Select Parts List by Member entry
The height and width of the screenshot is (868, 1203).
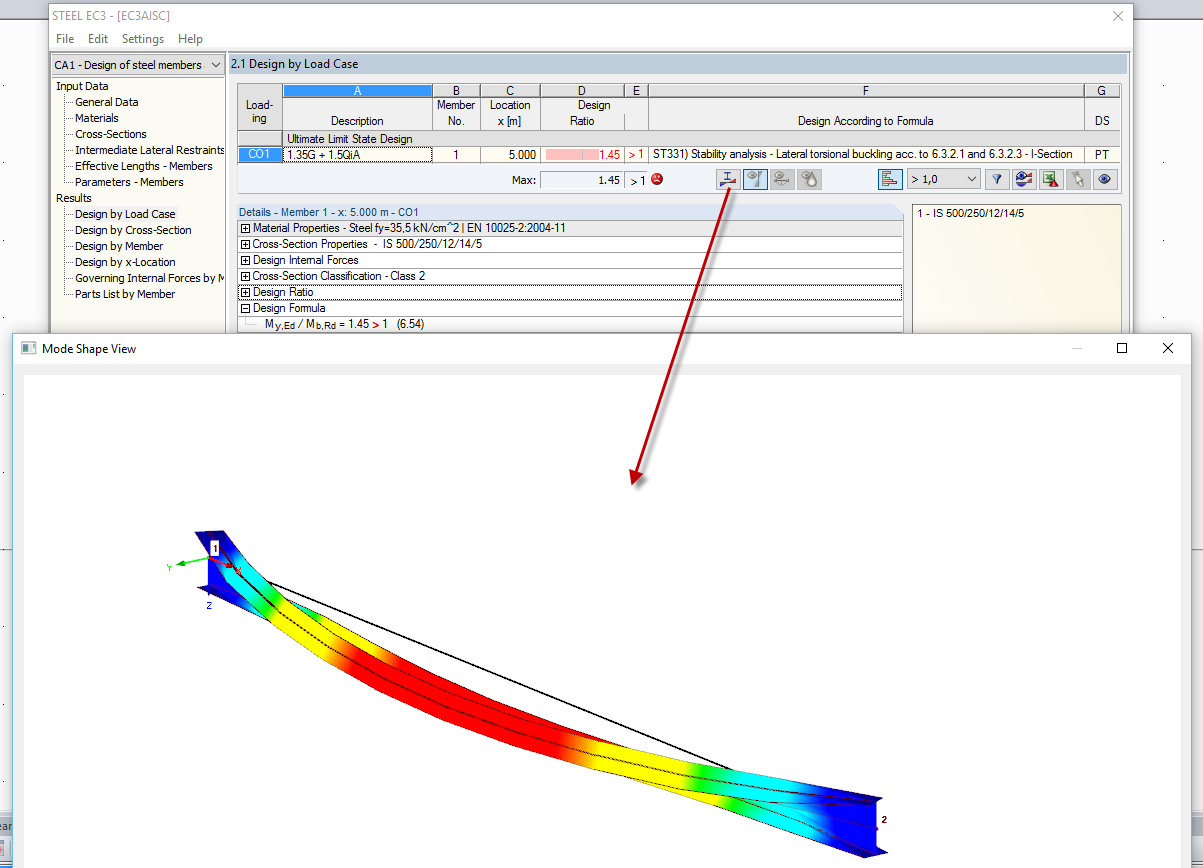pyautogui.click(x=123, y=293)
